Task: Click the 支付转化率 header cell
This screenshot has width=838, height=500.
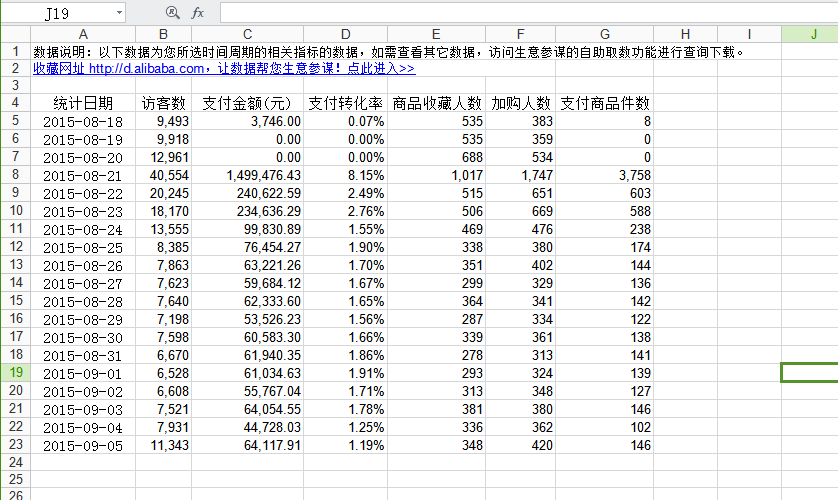Action: tap(345, 103)
